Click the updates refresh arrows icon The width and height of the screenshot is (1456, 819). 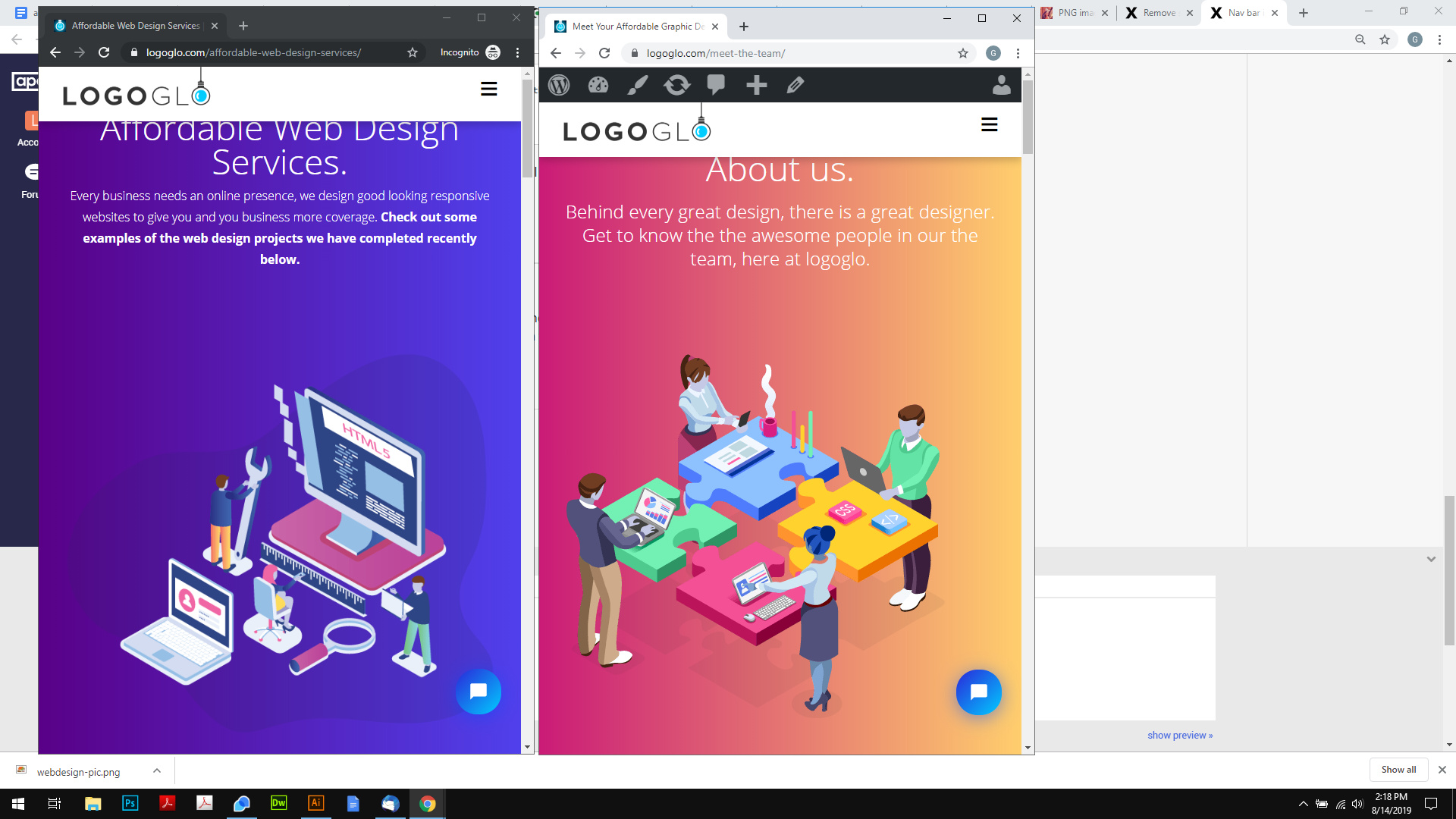(x=676, y=85)
